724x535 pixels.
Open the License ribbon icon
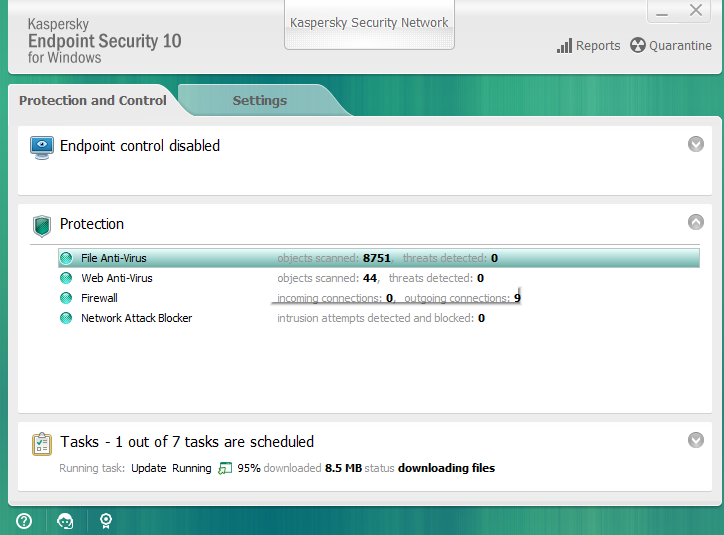106,521
